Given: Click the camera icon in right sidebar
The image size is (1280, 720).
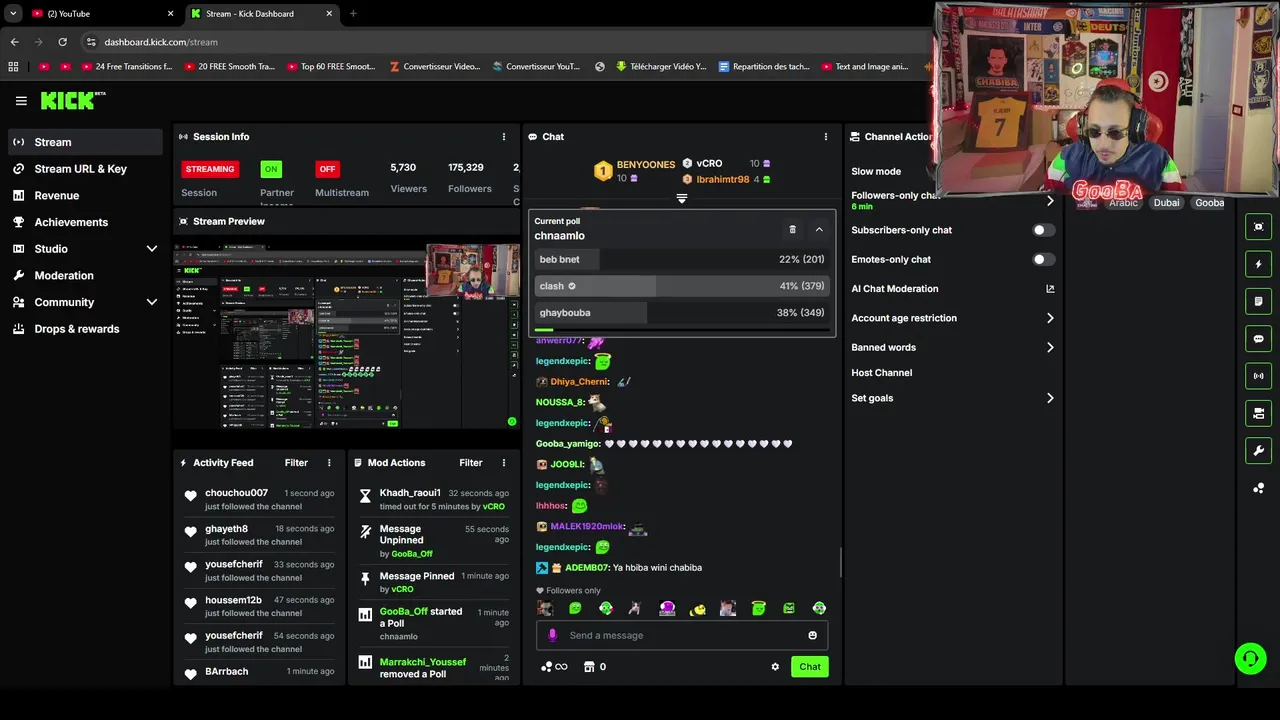Looking at the screenshot, I should click(1259, 413).
